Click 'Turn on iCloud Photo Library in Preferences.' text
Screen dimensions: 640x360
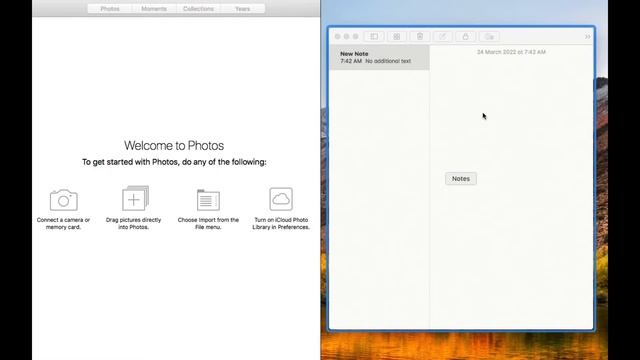[x=281, y=223]
